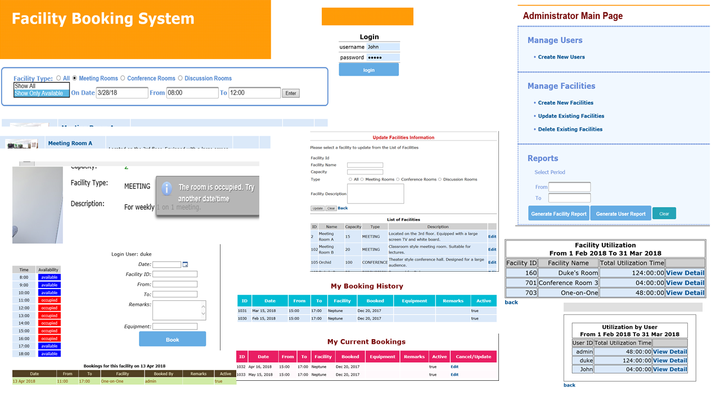Choose Discussion Rooms in Facility Type search filter

tap(180, 78)
